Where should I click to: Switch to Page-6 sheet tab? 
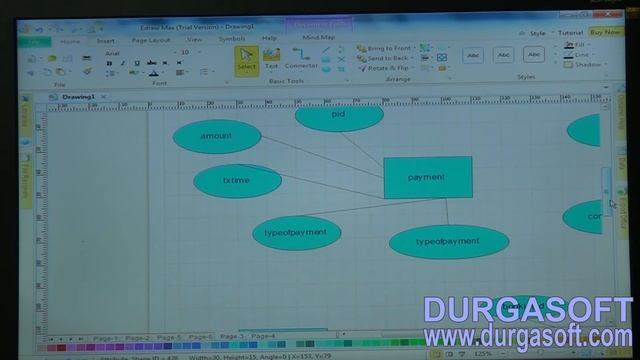(x=200, y=337)
